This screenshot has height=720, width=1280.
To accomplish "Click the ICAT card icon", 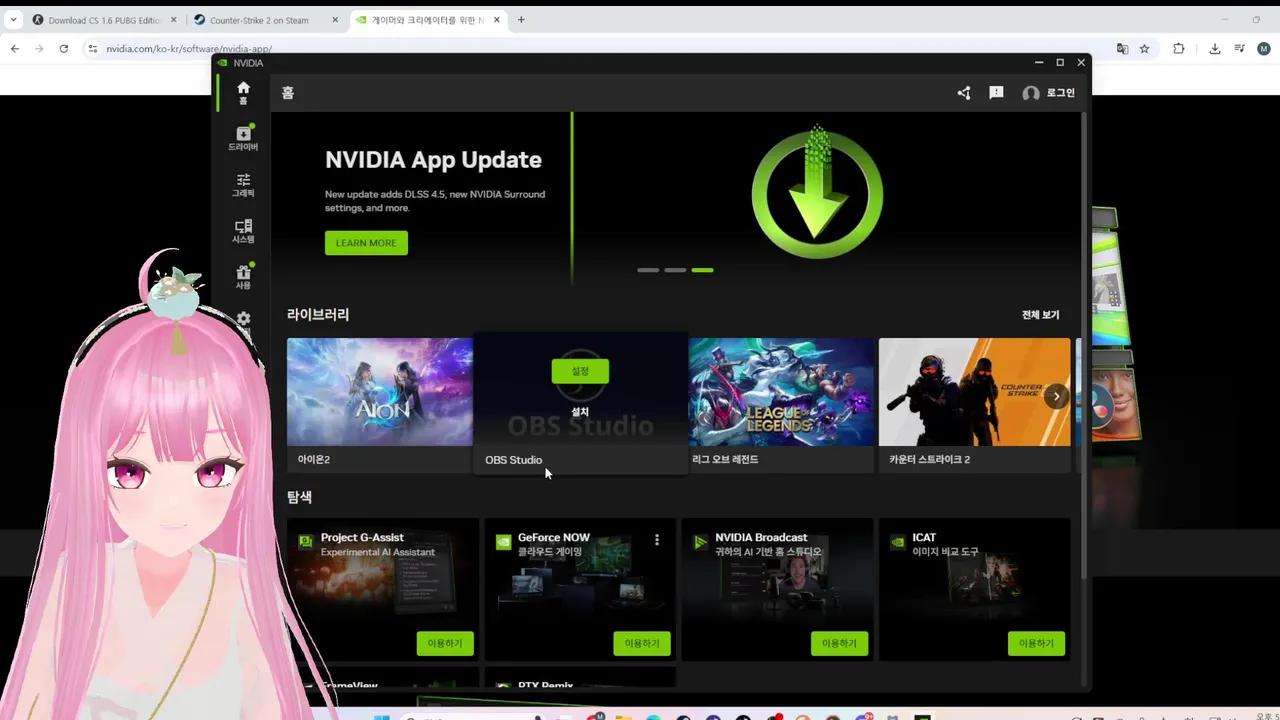I will point(897,542).
